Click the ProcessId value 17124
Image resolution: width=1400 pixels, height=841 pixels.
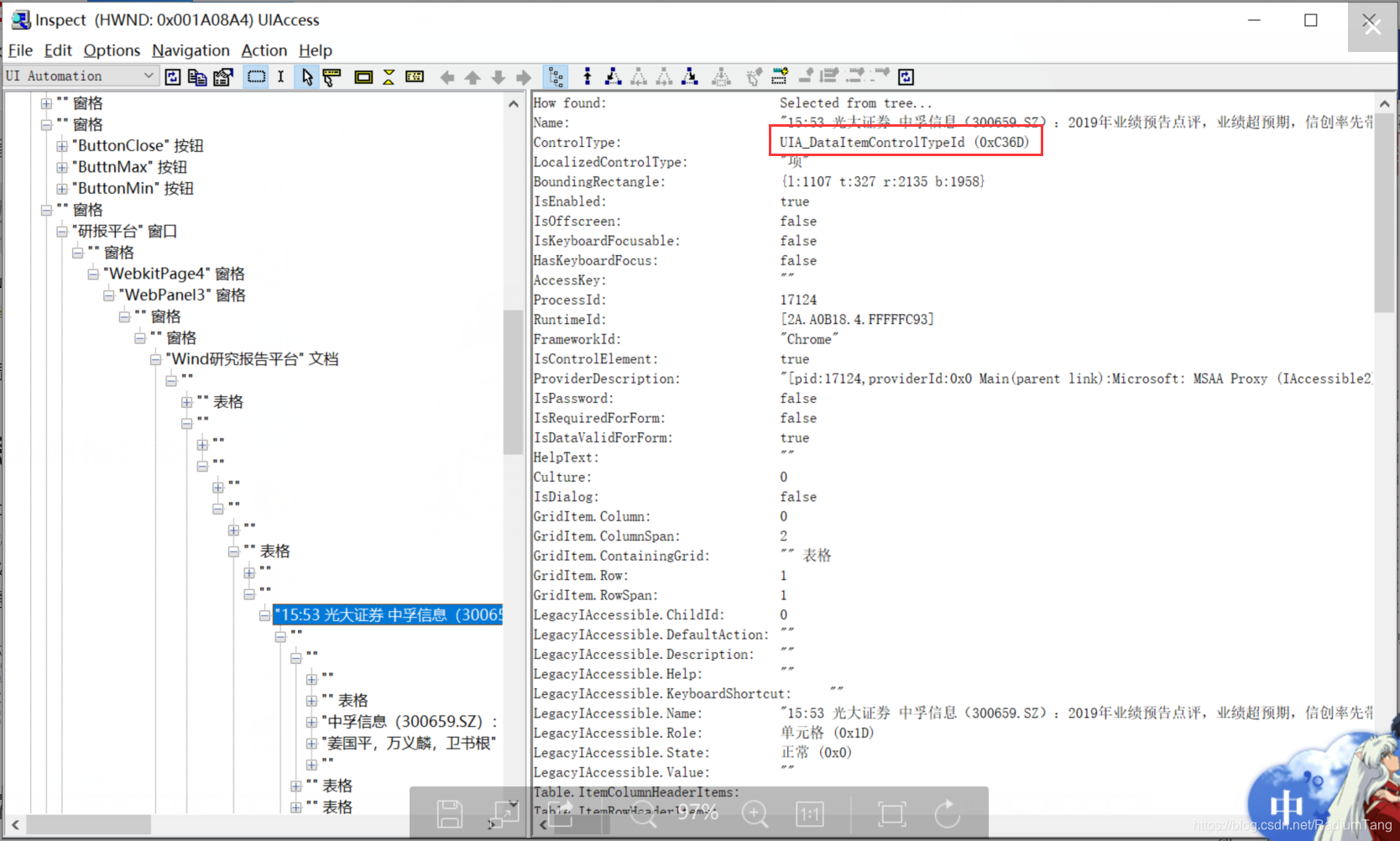(x=798, y=300)
